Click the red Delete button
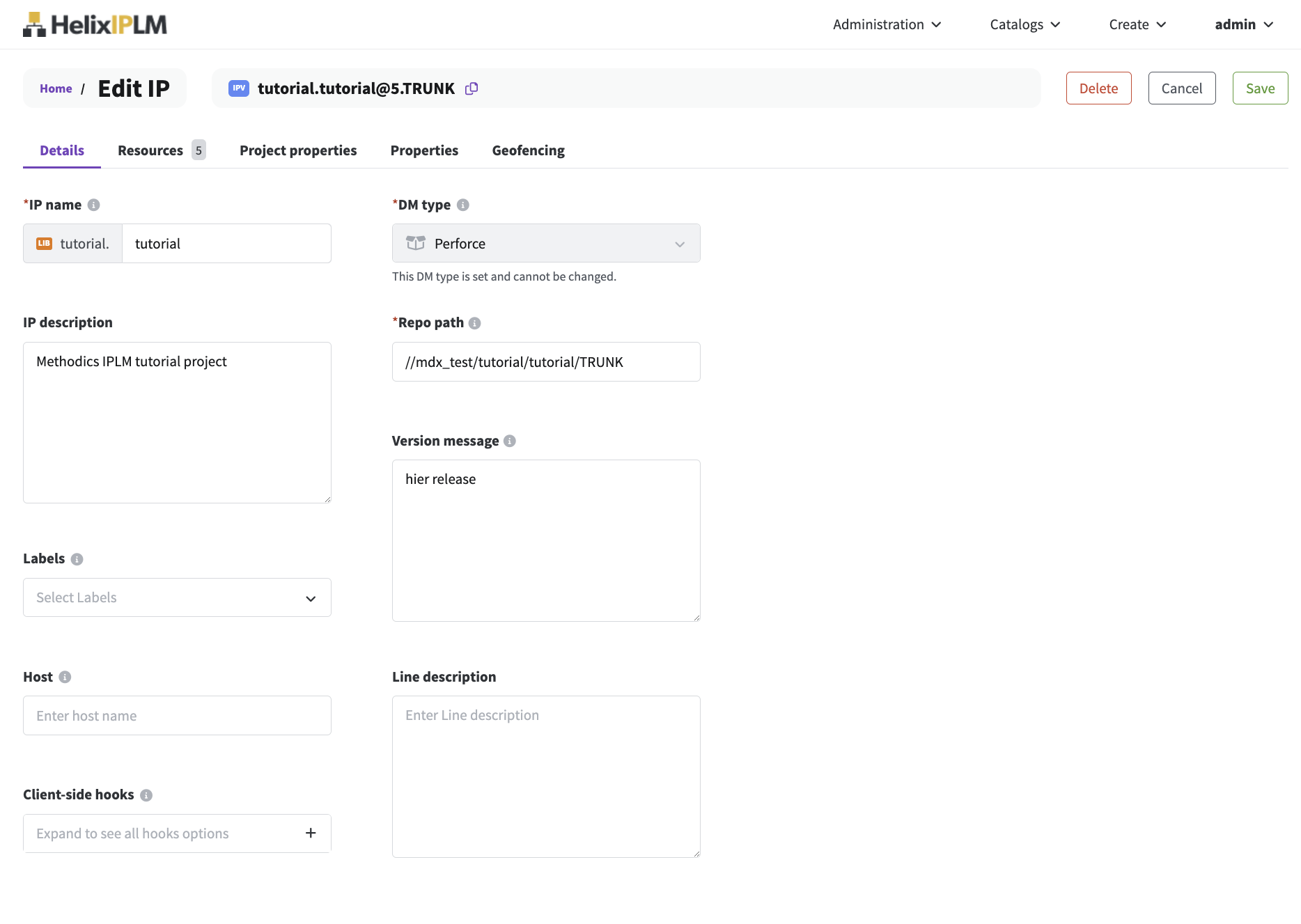 pyautogui.click(x=1098, y=88)
